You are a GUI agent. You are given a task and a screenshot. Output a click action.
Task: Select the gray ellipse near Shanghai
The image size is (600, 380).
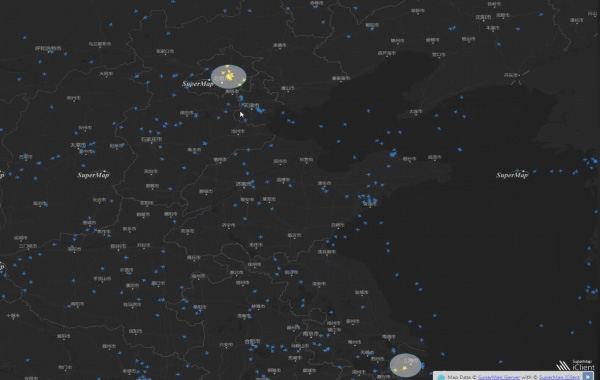[x=406, y=365]
